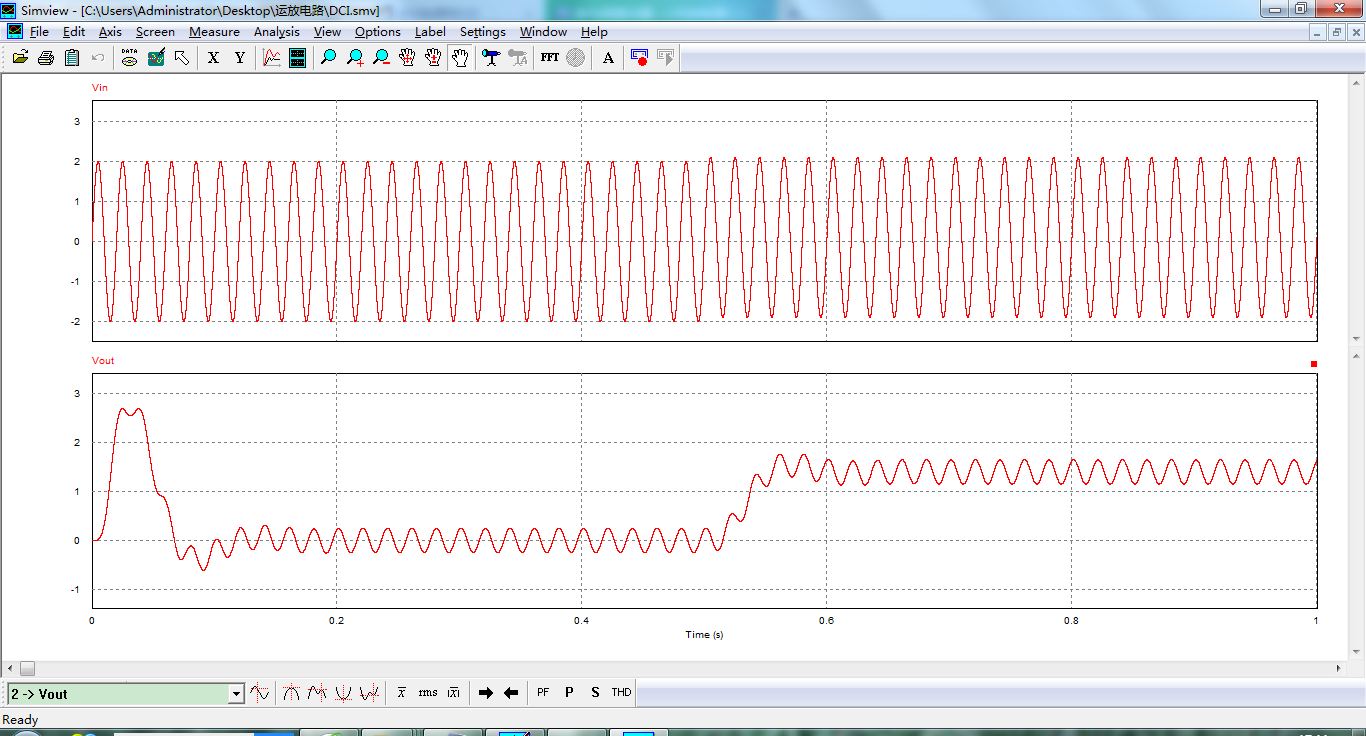Click the undo arrow icon

(x=98, y=58)
